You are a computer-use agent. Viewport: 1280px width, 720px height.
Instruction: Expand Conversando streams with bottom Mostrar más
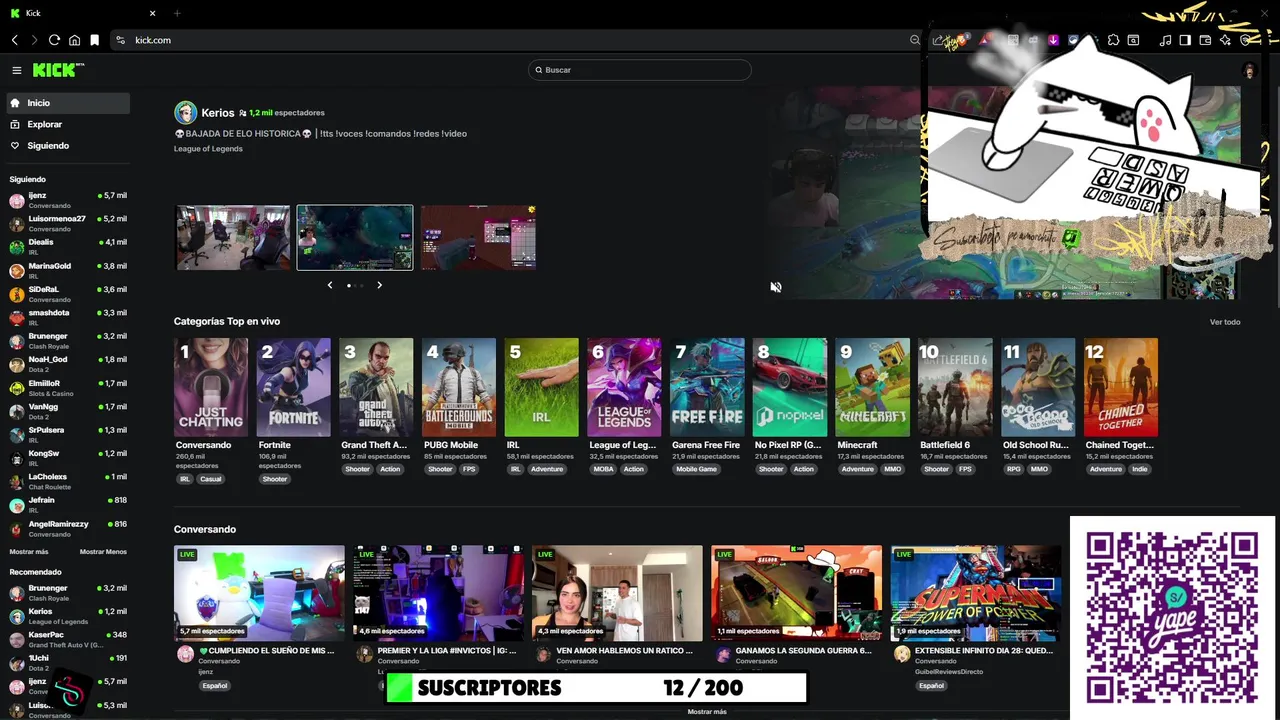(x=707, y=712)
